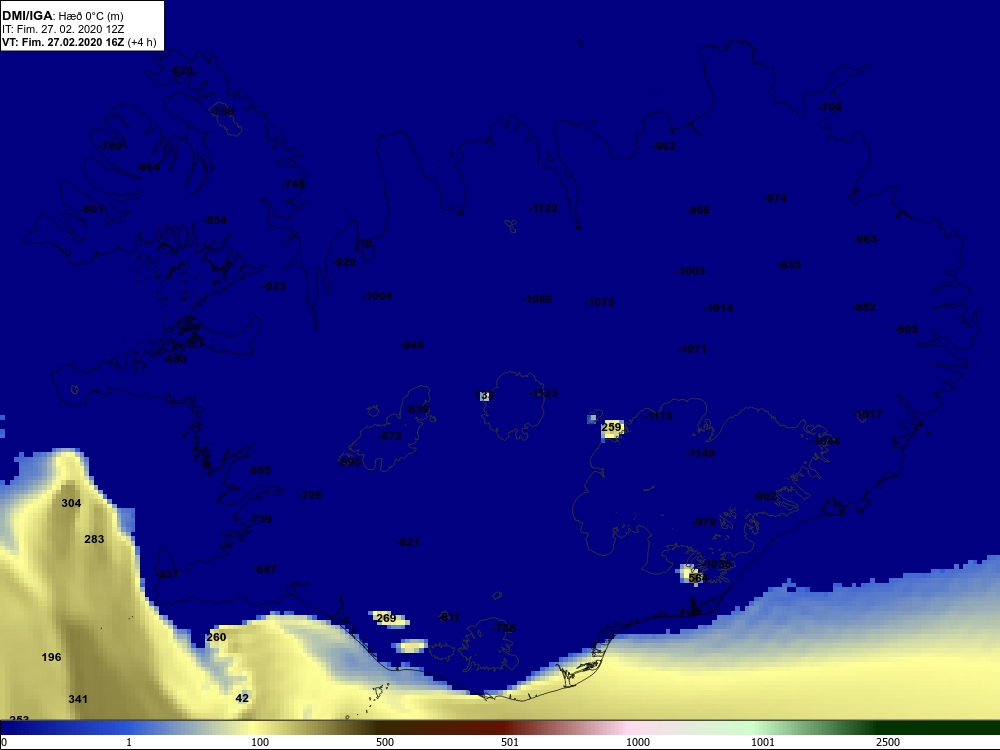
Task: Click the -683 value label
Action: point(176,359)
